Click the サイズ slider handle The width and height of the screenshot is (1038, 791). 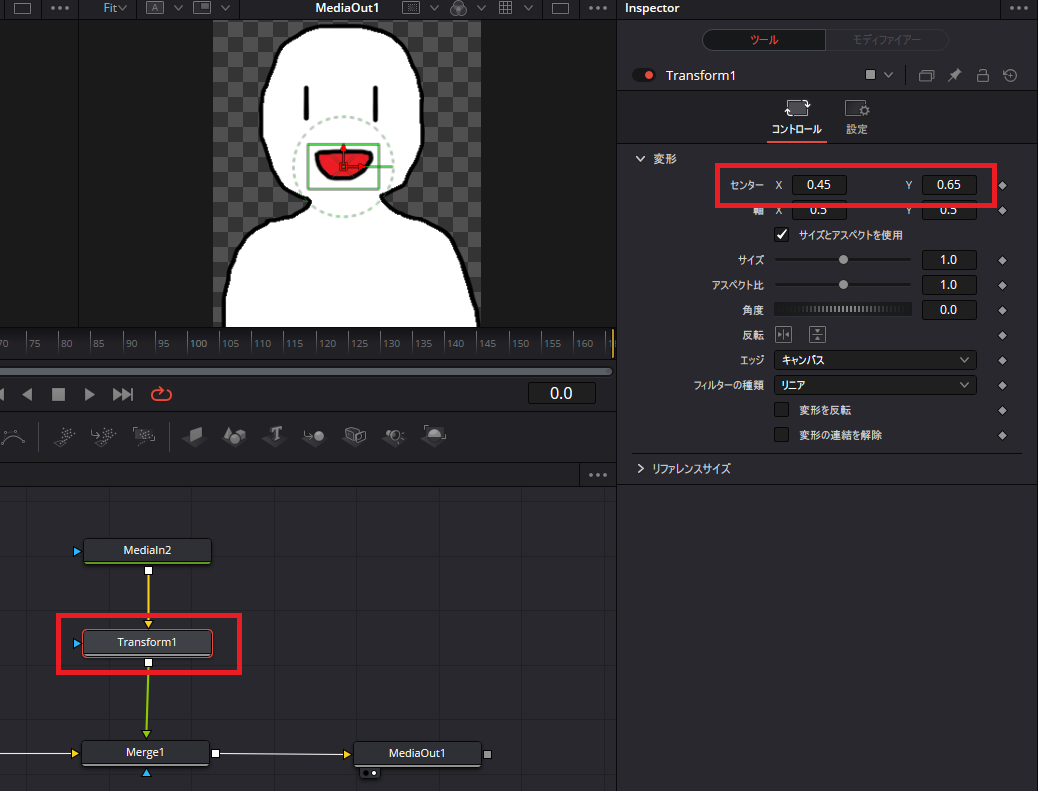coord(843,260)
